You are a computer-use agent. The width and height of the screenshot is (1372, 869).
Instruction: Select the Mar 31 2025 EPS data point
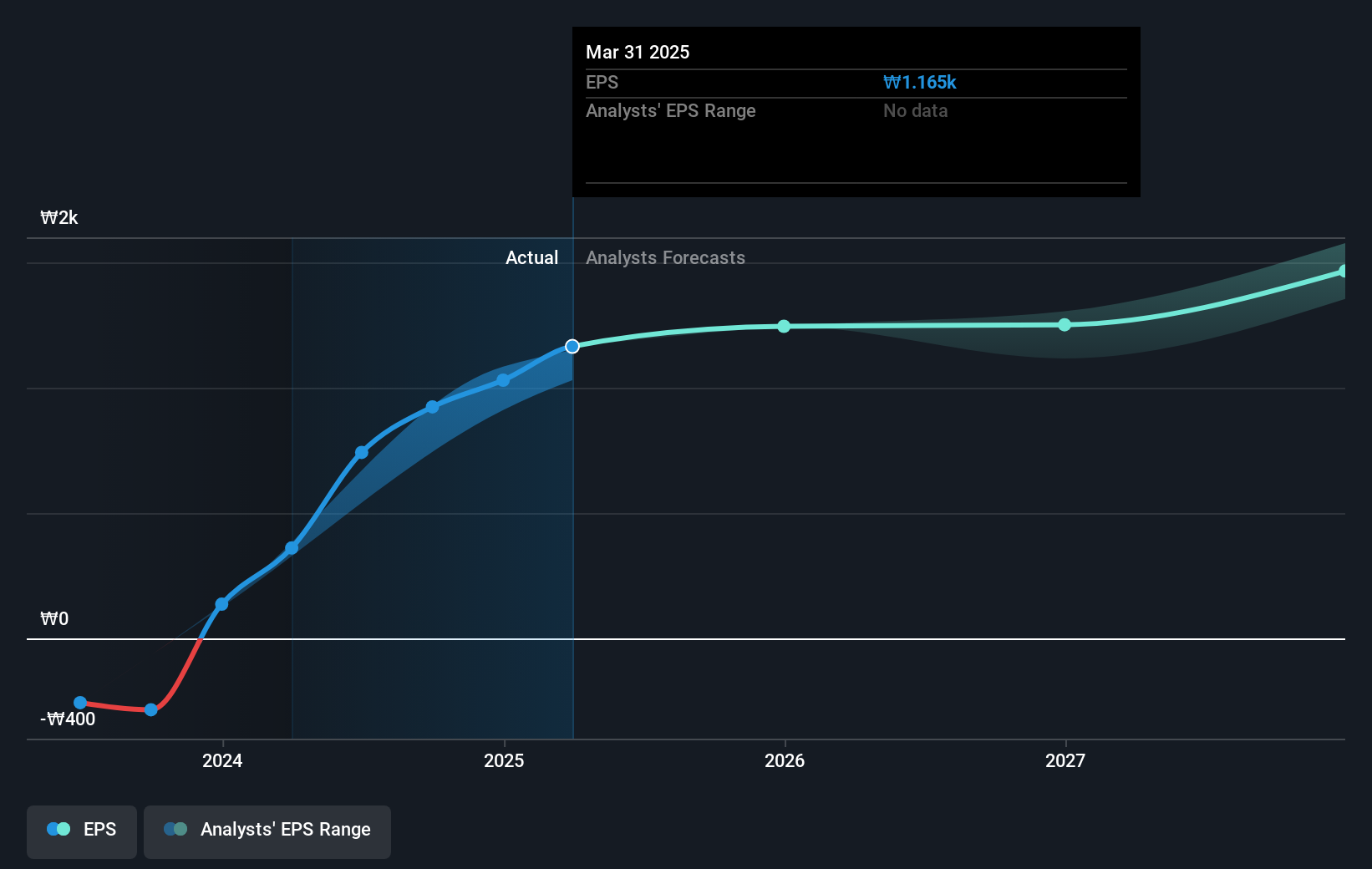tap(572, 346)
